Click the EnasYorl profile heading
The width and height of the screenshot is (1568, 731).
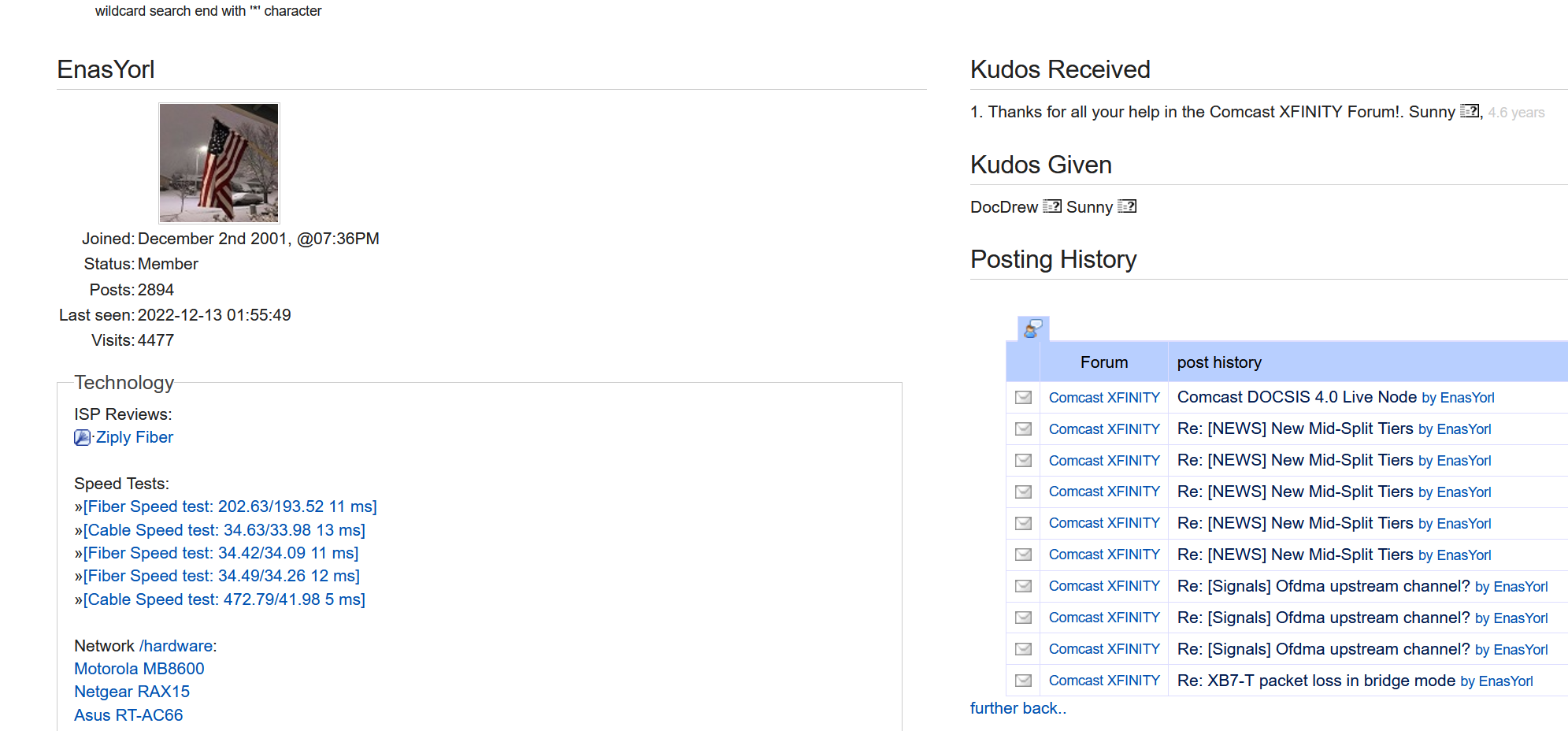106,69
